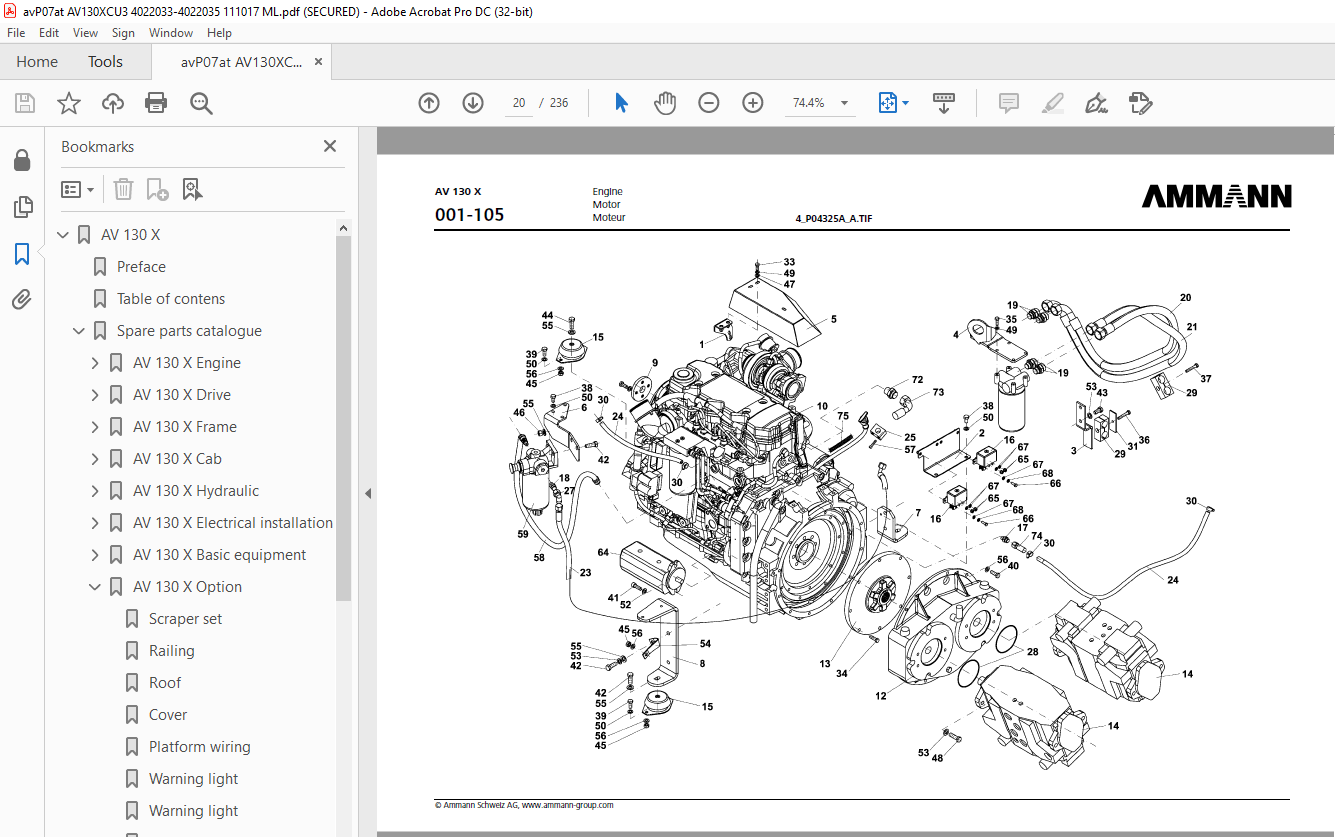Open the Table of contens bookmark
The height and width of the screenshot is (837, 1335).
click(x=171, y=299)
